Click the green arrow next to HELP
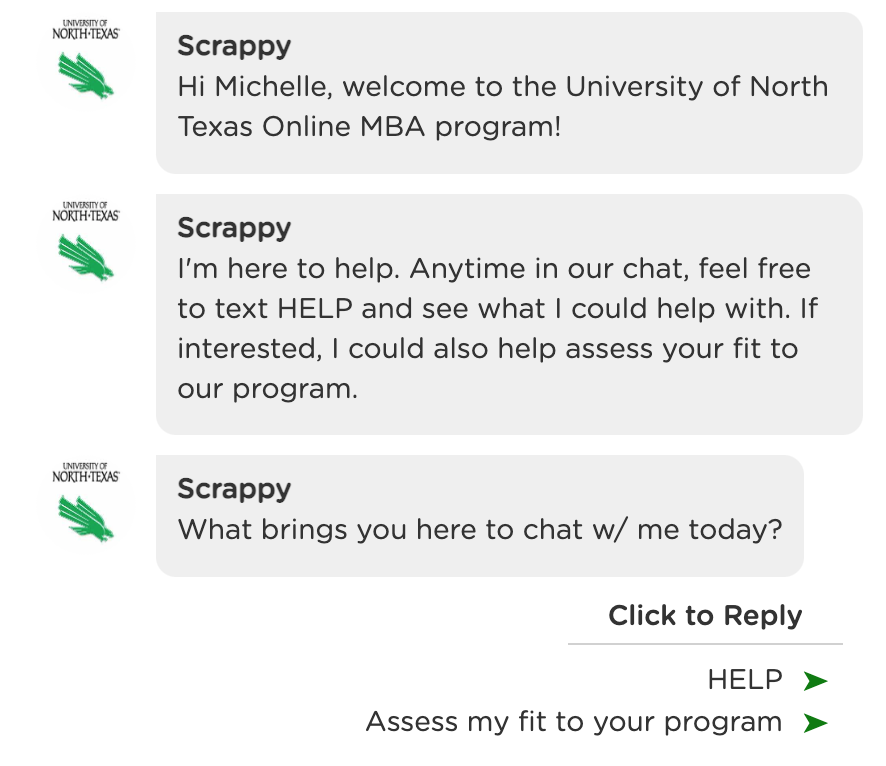Screen dimensions: 886x766 pyautogui.click(x=815, y=680)
